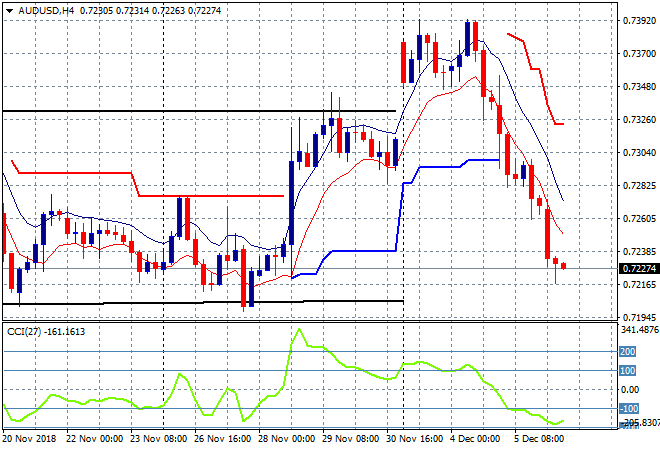
Task: Click the 0.73480 price scale label
Action: point(639,87)
